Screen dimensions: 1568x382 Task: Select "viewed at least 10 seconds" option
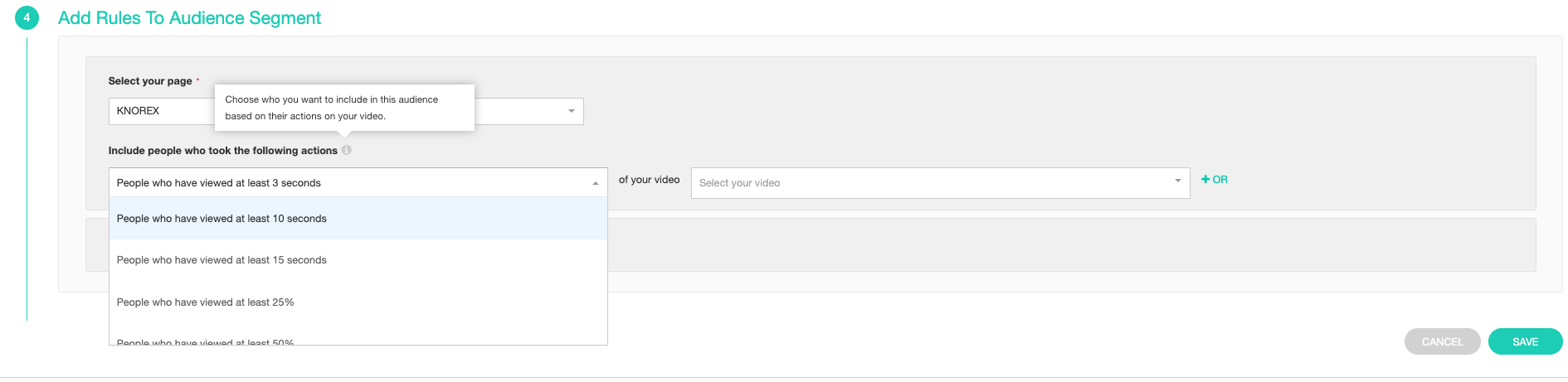coord(222,219)
